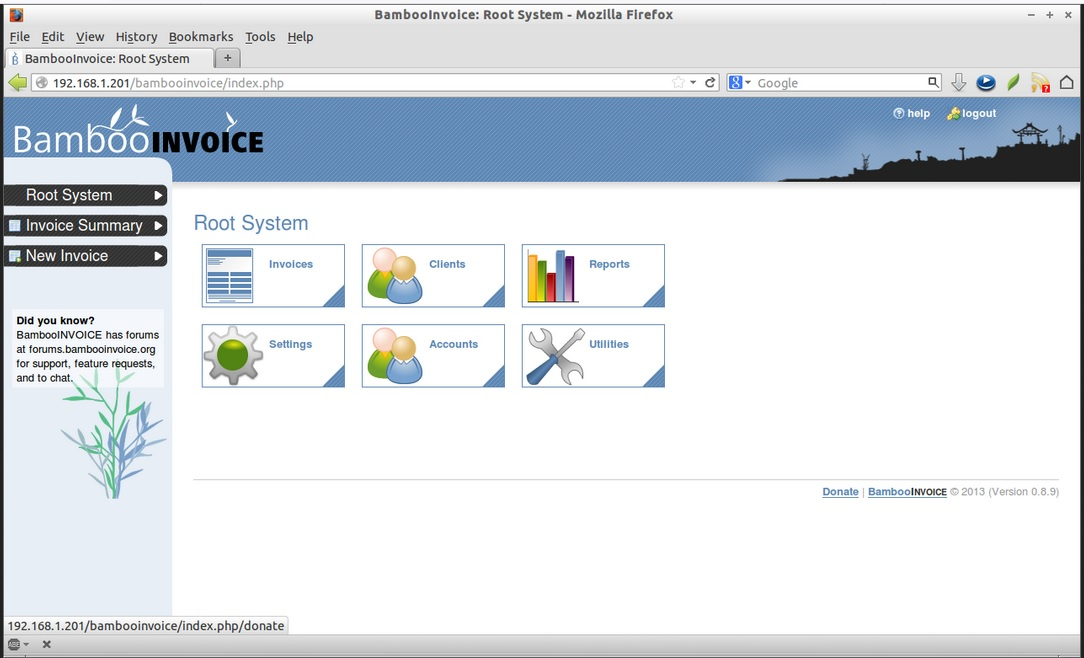Open the View menu
1084x658 pixels.
tap(90, 37)
